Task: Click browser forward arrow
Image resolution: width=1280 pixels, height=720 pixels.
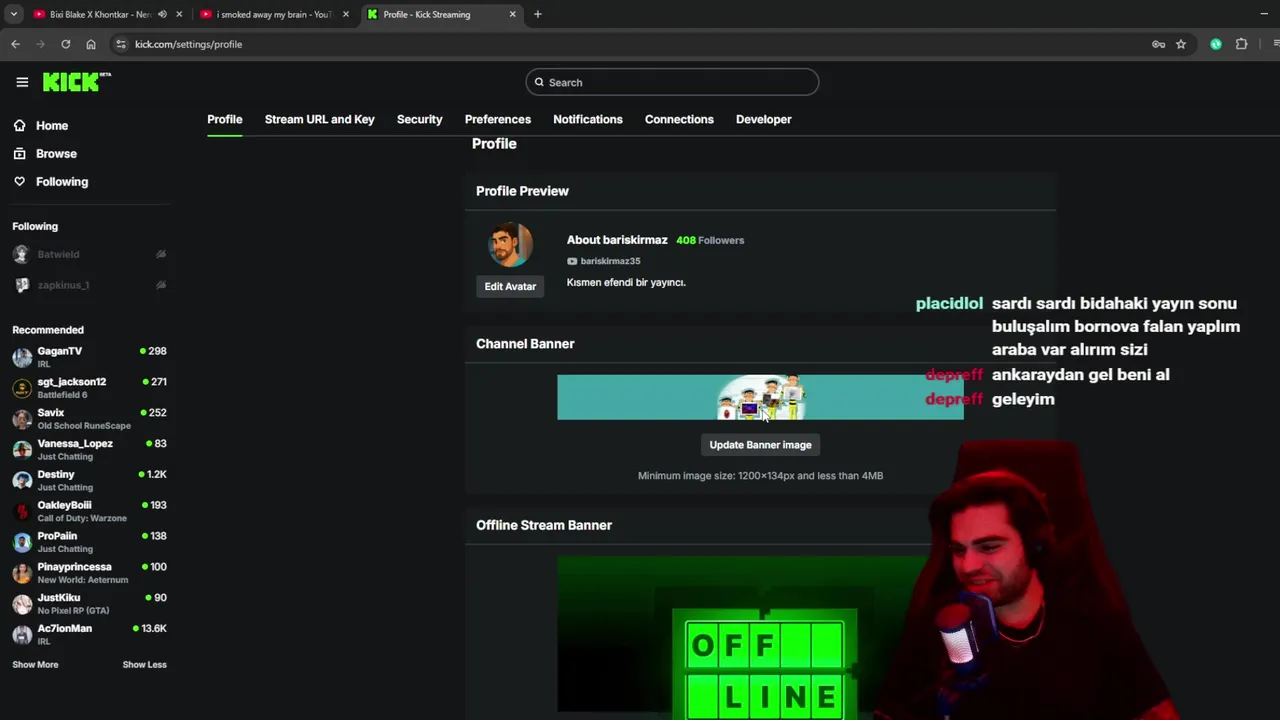Action: coord(40,44)
